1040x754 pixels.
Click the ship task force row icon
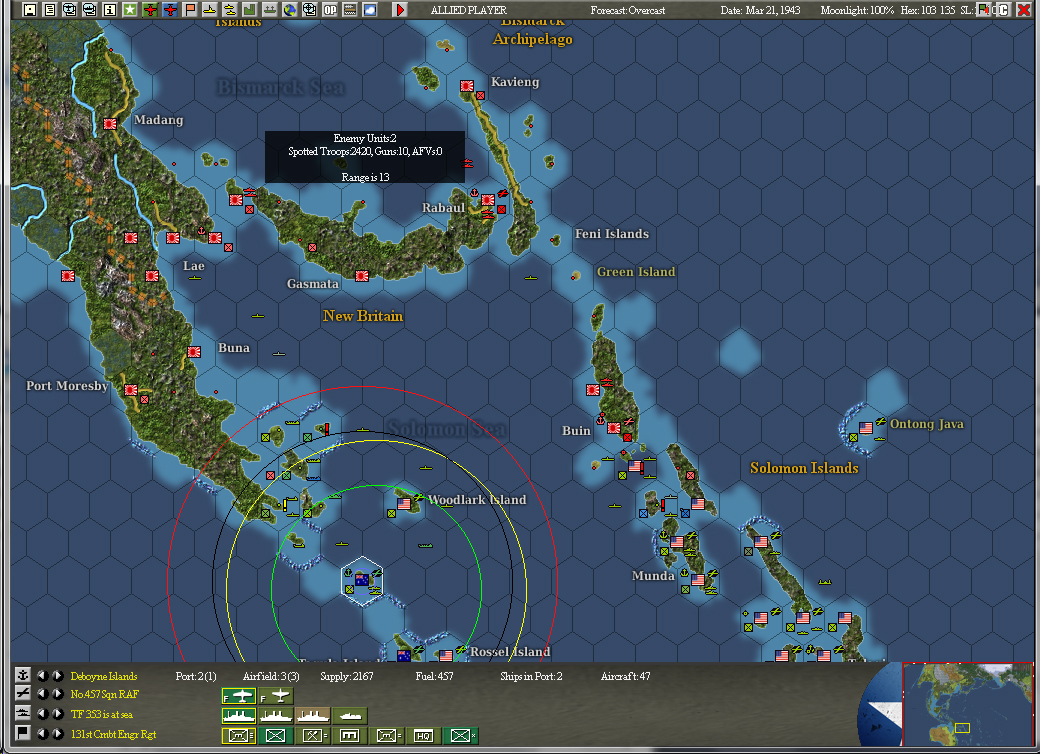click(23, 714)
